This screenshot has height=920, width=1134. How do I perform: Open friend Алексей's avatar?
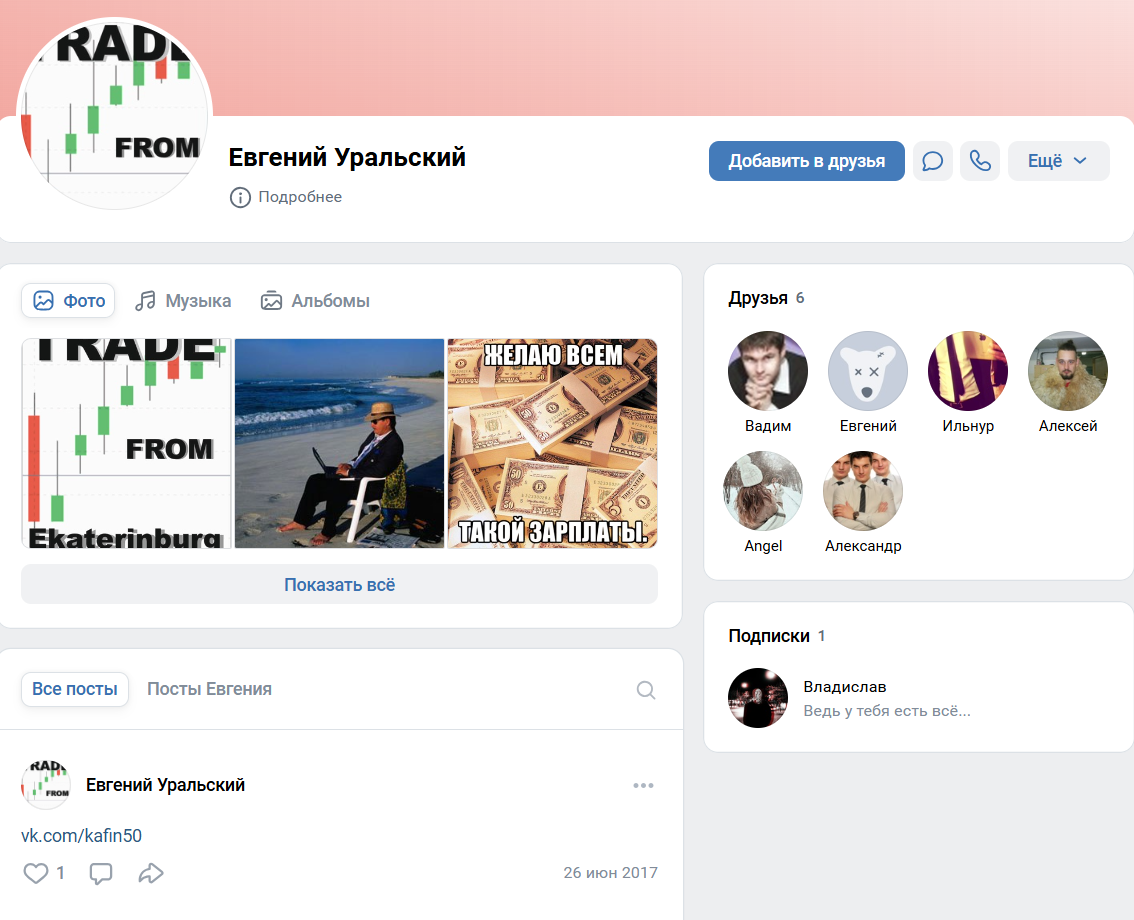[x=1067, y=371]
